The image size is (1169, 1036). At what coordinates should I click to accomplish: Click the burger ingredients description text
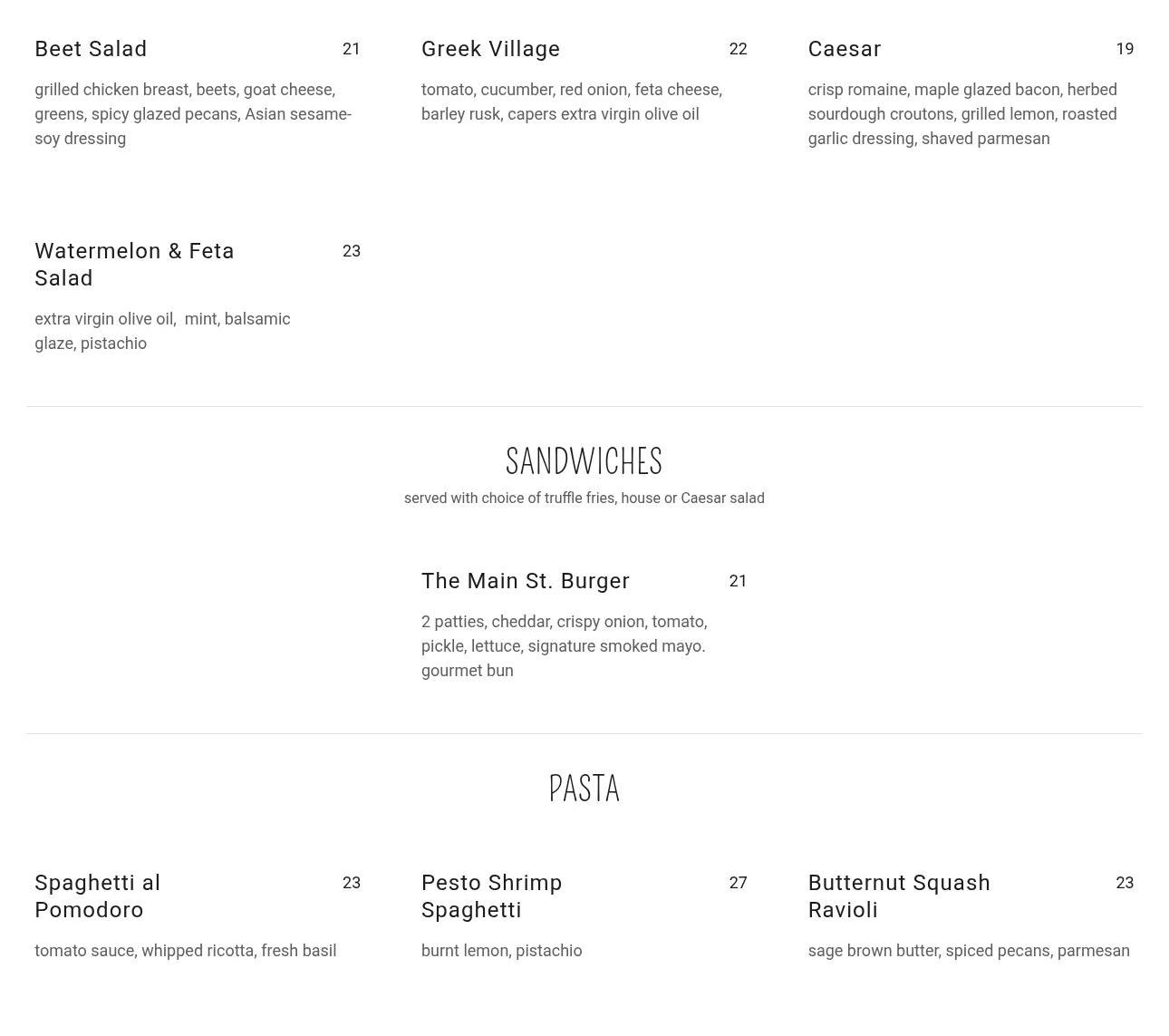point(563,646)
